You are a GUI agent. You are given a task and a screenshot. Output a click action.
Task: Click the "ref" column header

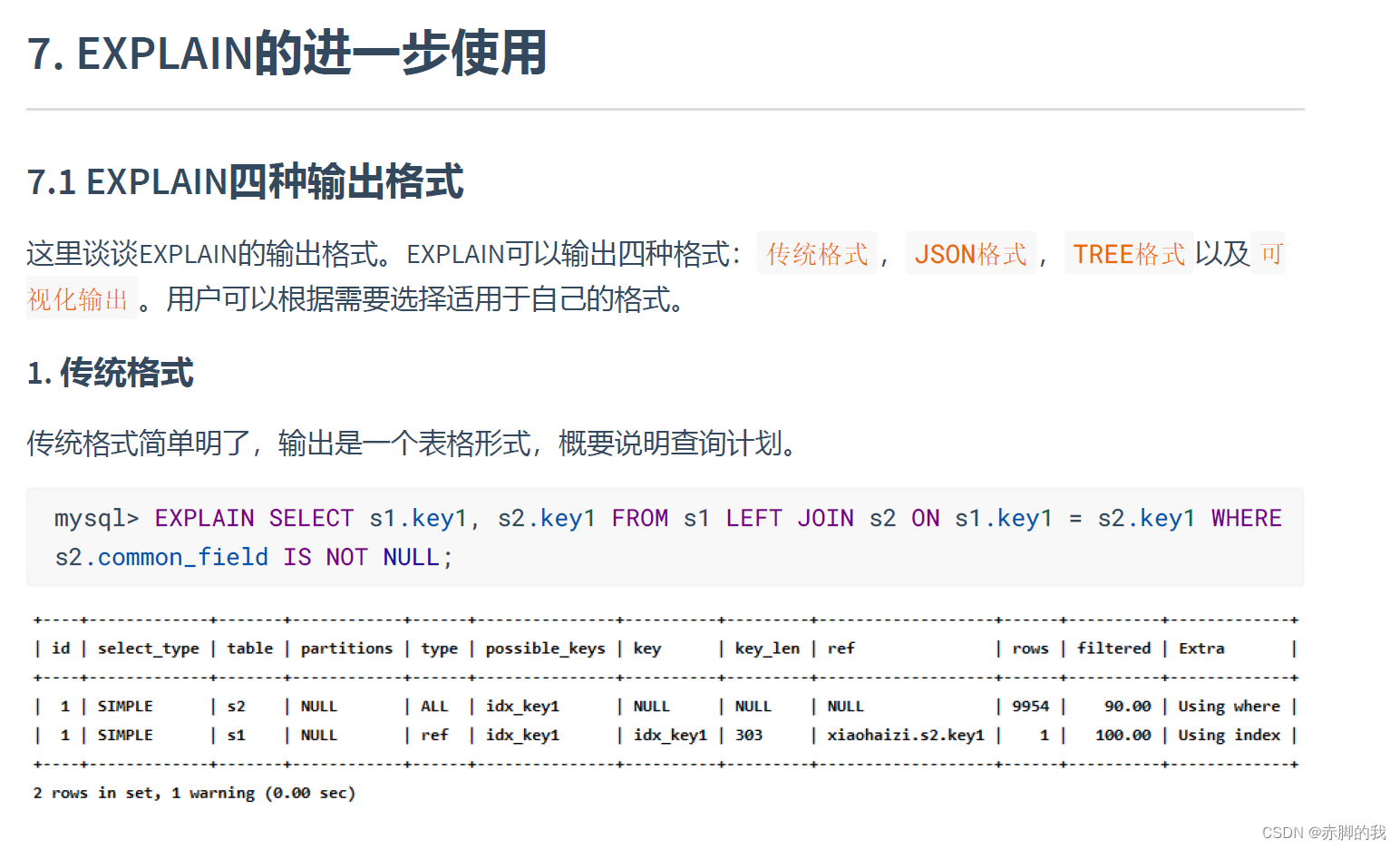coord(841,649)
